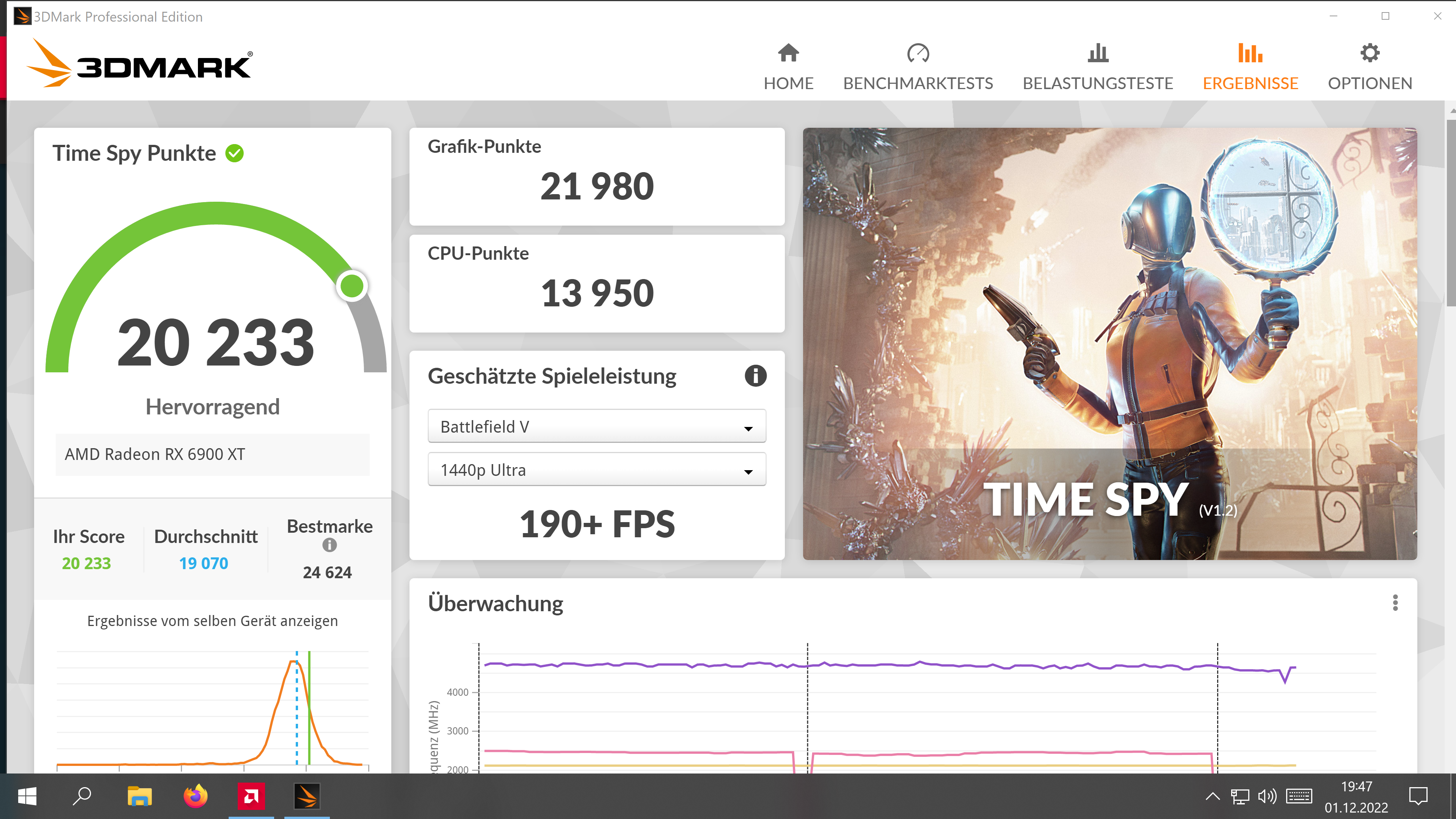Open AMD Software from the taskbar
The image size is (1456, 819).
click(x=251, y=796)
